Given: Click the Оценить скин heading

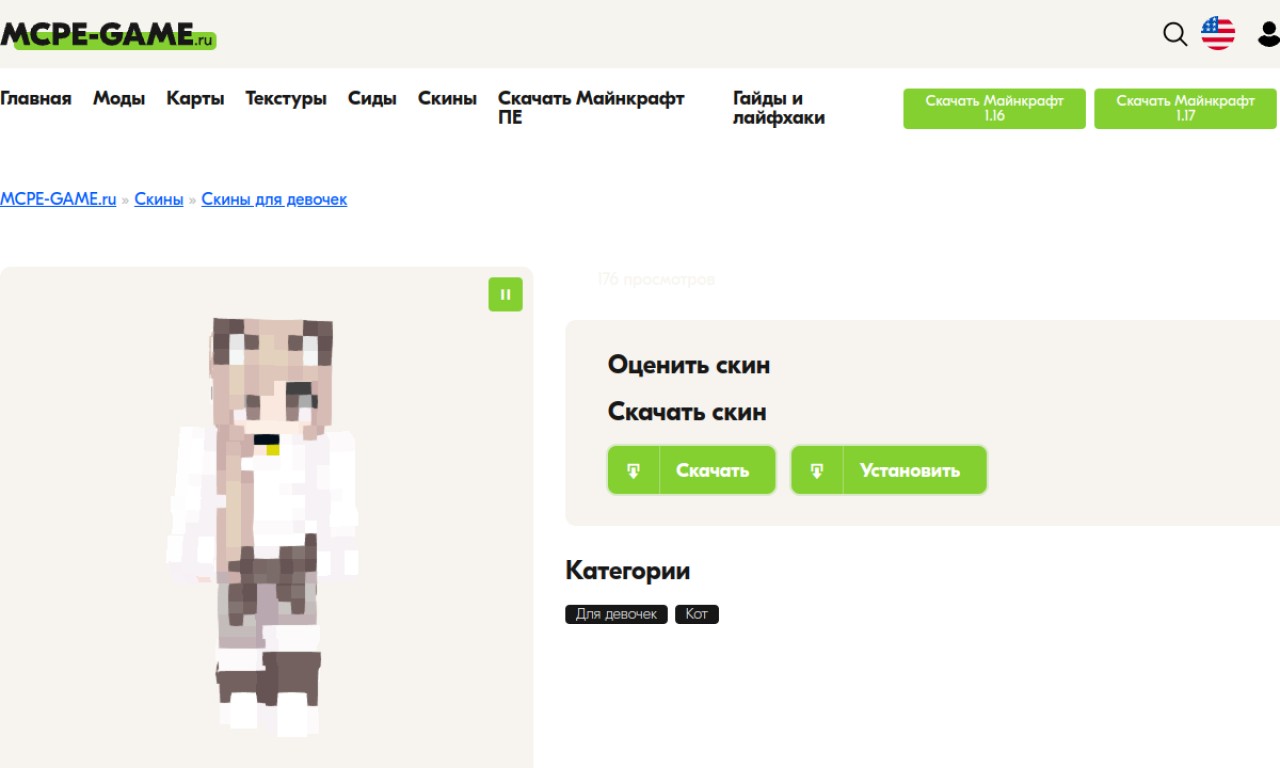Looking at the screenshot, I should (689, 364).
